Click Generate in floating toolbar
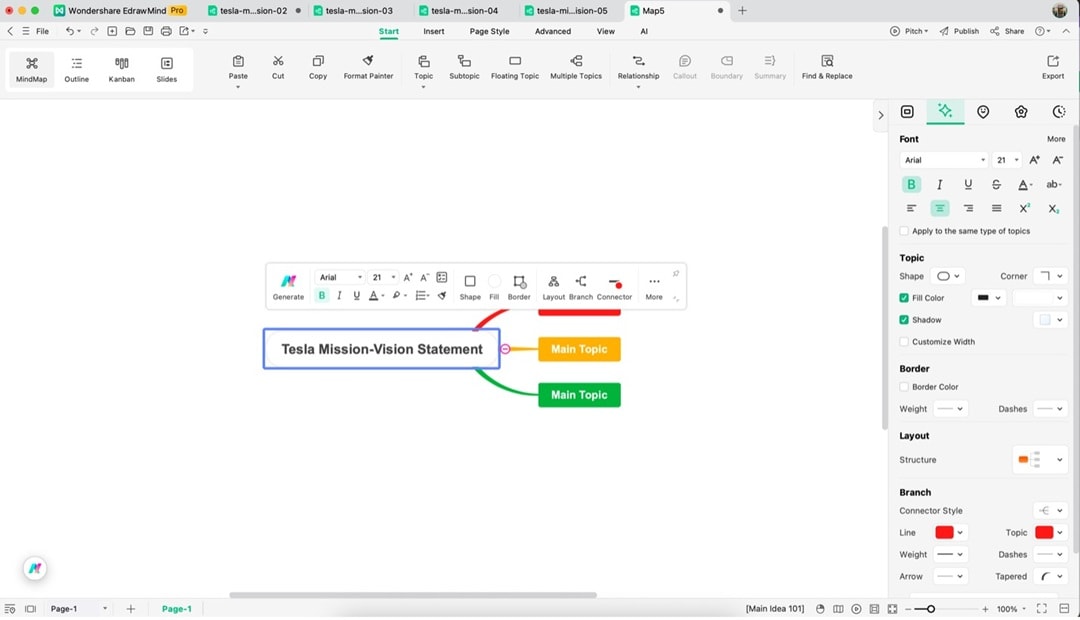1080x620 pixels. (x=288, y=287)
